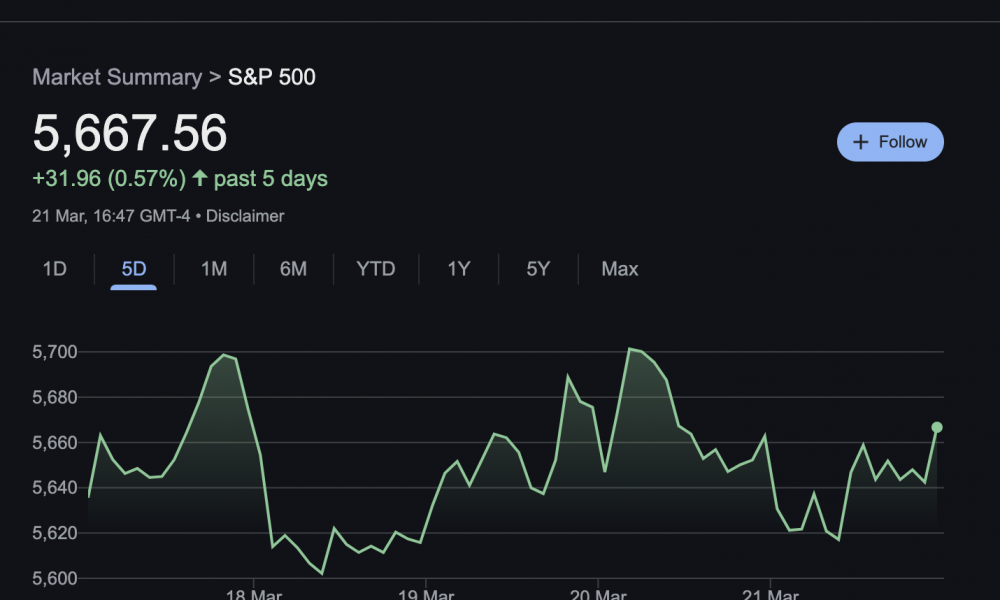Image resolution: width=1000 pixels, height=600 pixels.
Task: Click the Follow button
Action: (x=890, y=142)
